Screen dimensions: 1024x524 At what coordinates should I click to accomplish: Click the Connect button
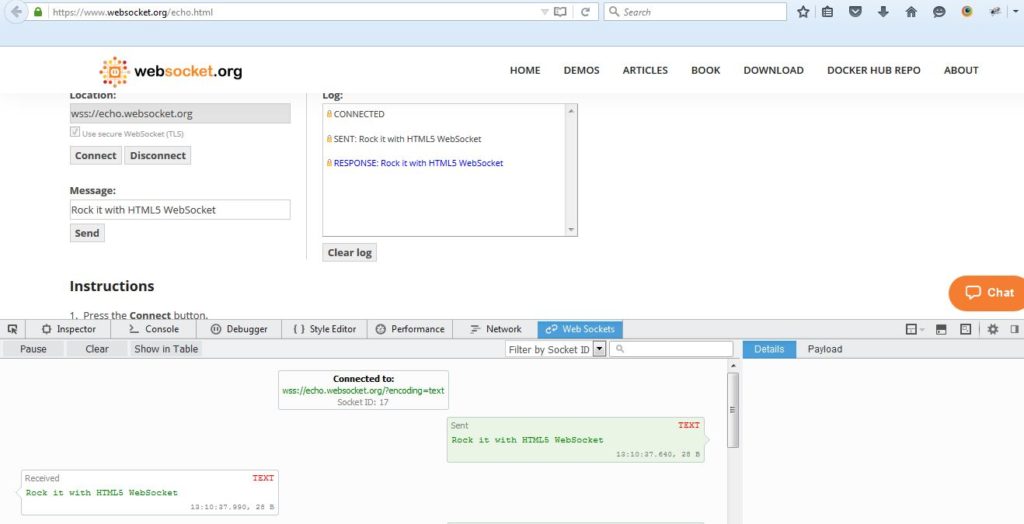(95, 156)
